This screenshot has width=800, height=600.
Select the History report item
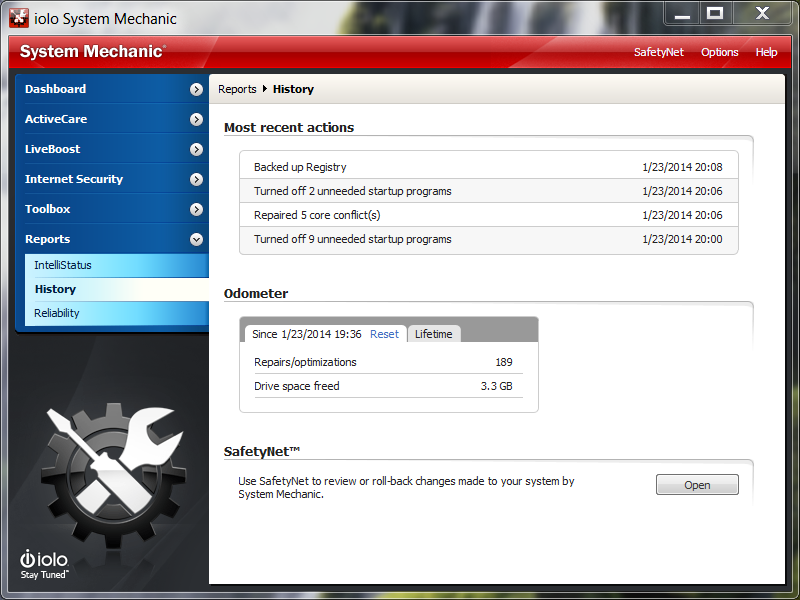55,289
